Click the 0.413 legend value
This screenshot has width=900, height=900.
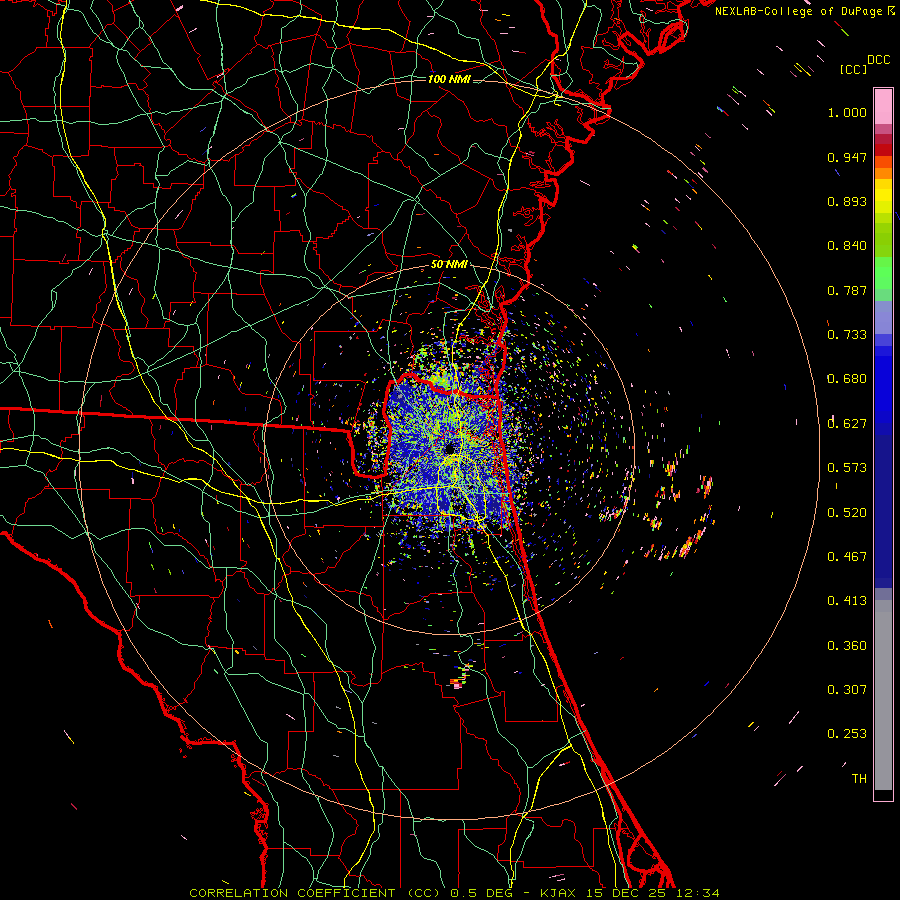(847, 601)
